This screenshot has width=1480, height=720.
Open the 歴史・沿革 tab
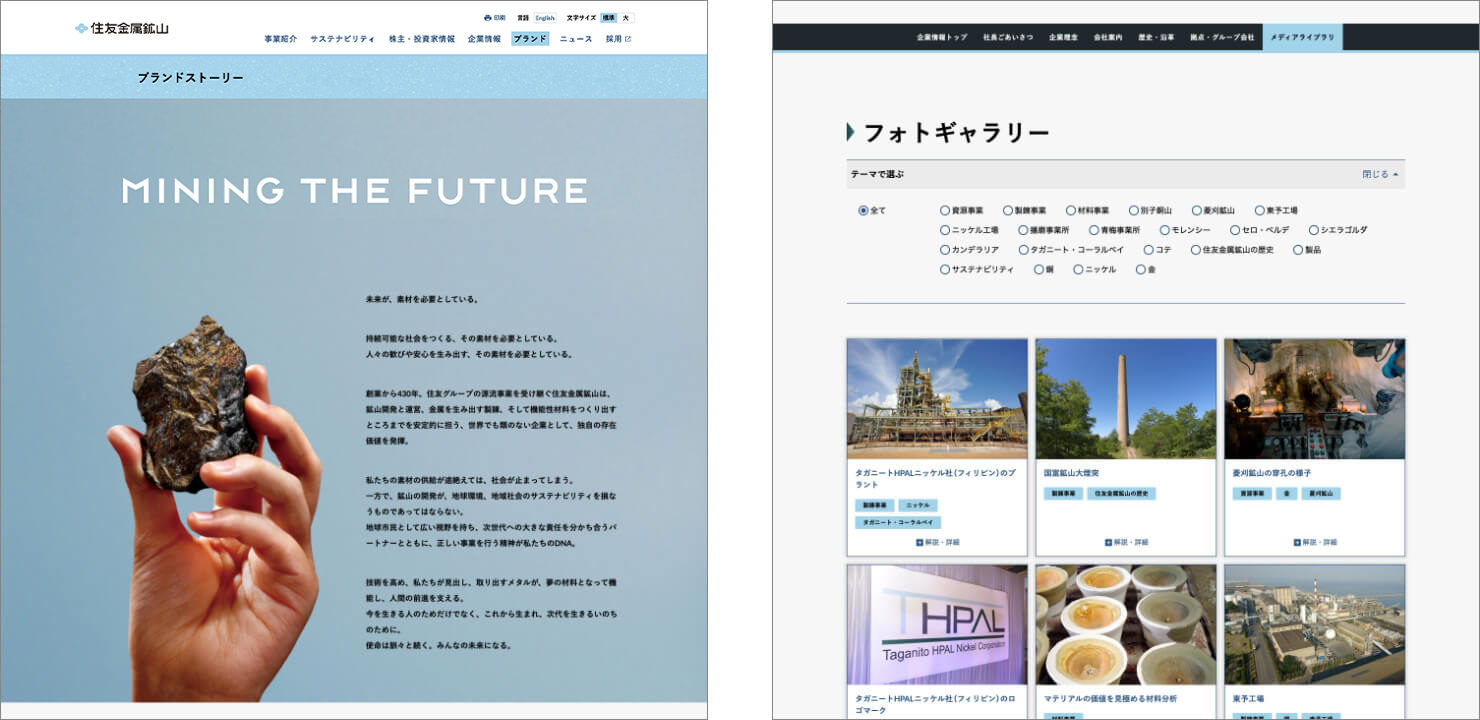(1156, 37)
